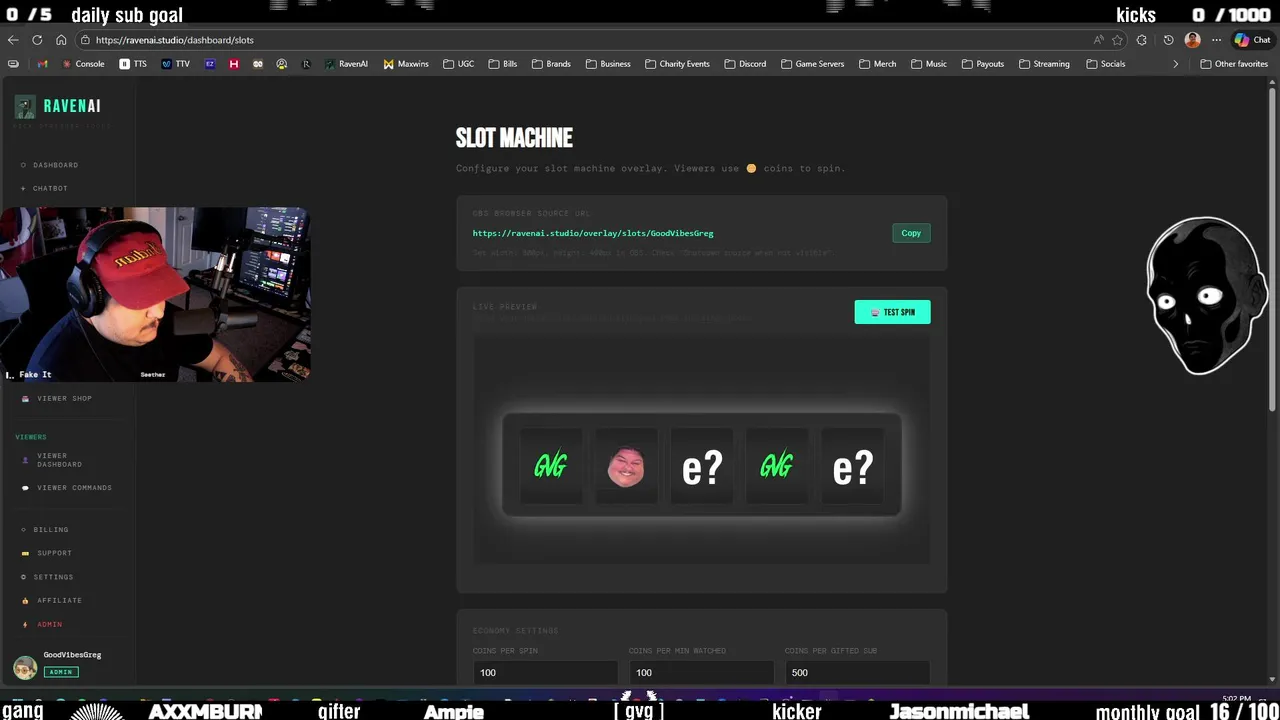Viewport: 1280px width, 720px height.
Task: Open the red H bookmark icon
Action: click(x=234, y=64)
